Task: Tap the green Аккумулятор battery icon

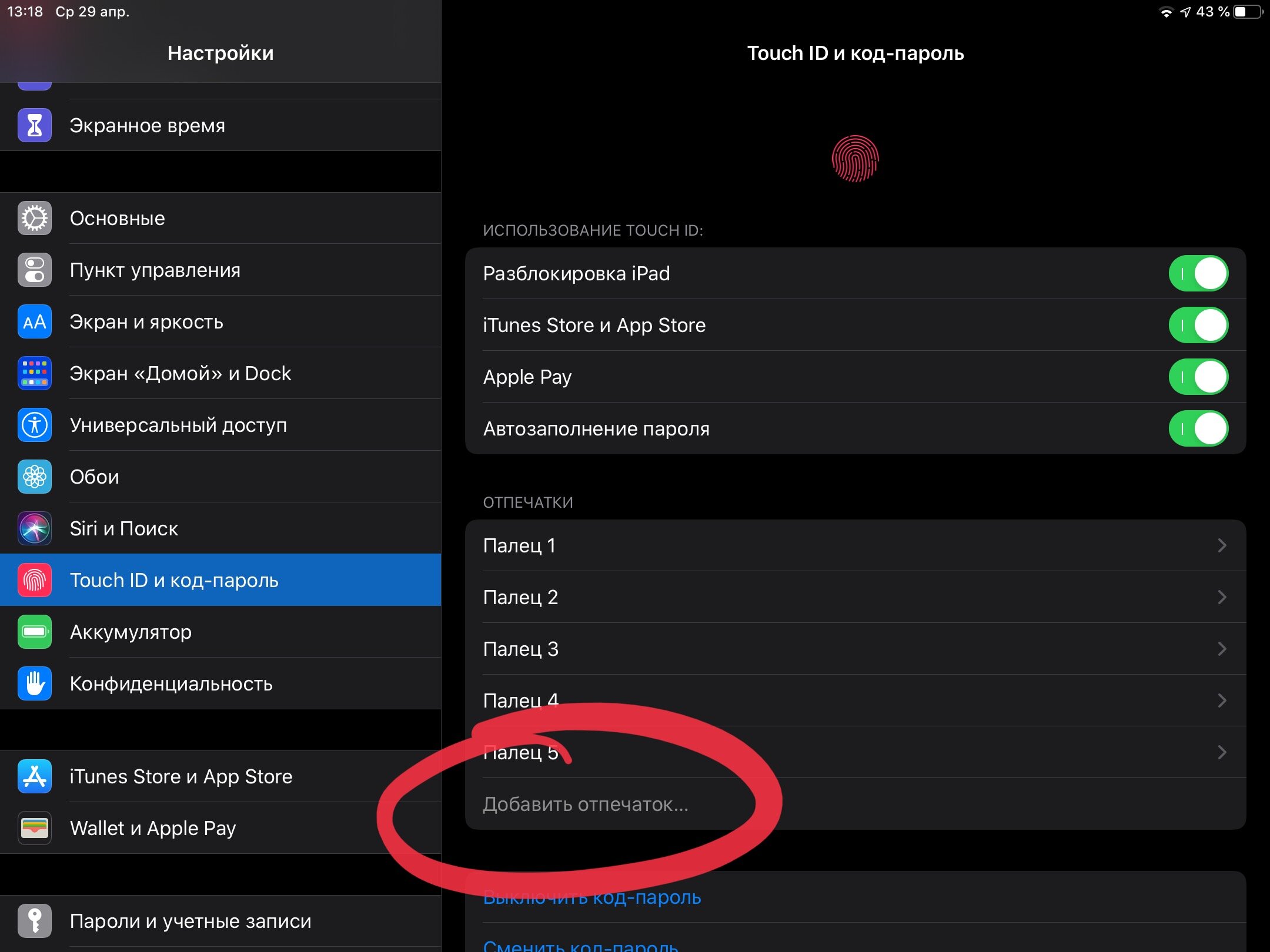Action: (35, 632)
